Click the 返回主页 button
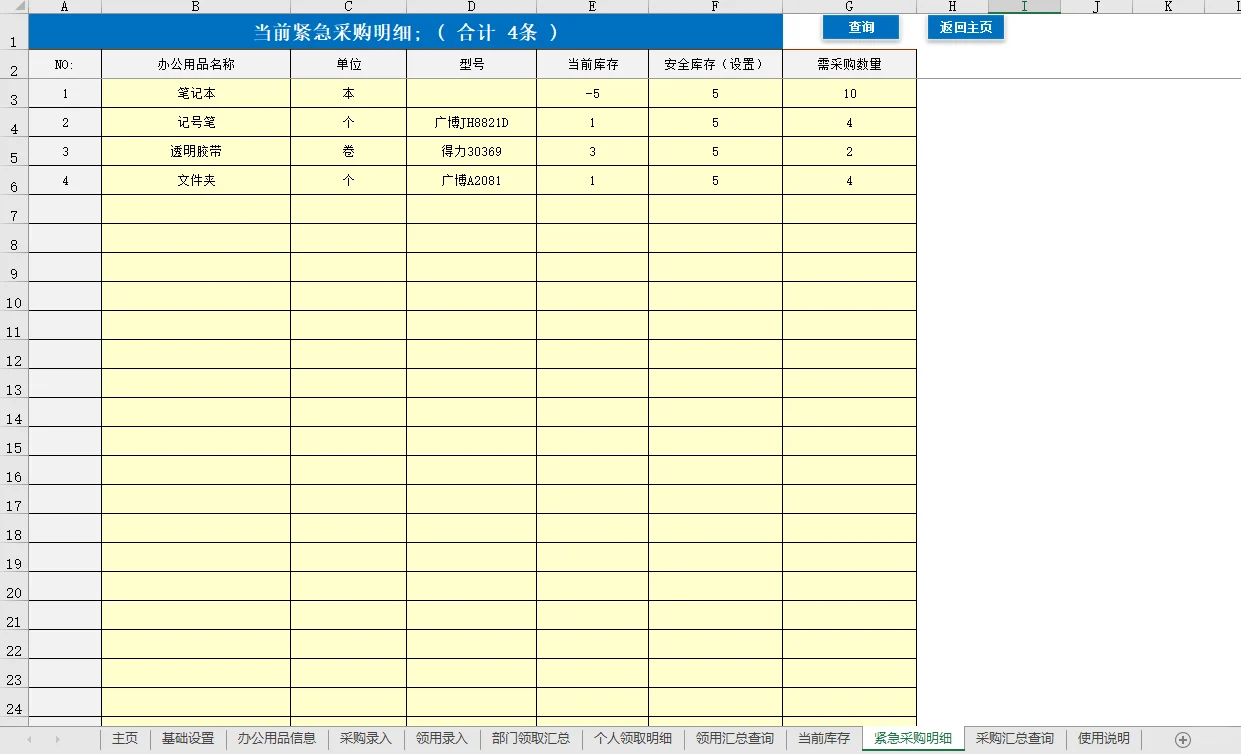The image size is (1241, 754). tap(965, 28)
